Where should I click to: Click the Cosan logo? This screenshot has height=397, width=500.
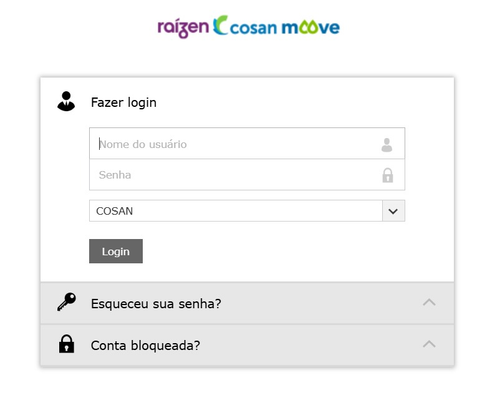(x=245, y=26)
